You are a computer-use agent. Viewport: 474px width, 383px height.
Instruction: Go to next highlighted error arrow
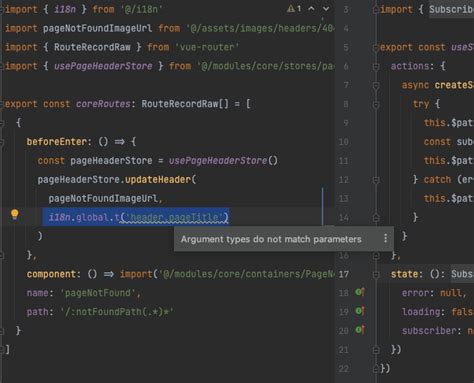tap(326, 9)
